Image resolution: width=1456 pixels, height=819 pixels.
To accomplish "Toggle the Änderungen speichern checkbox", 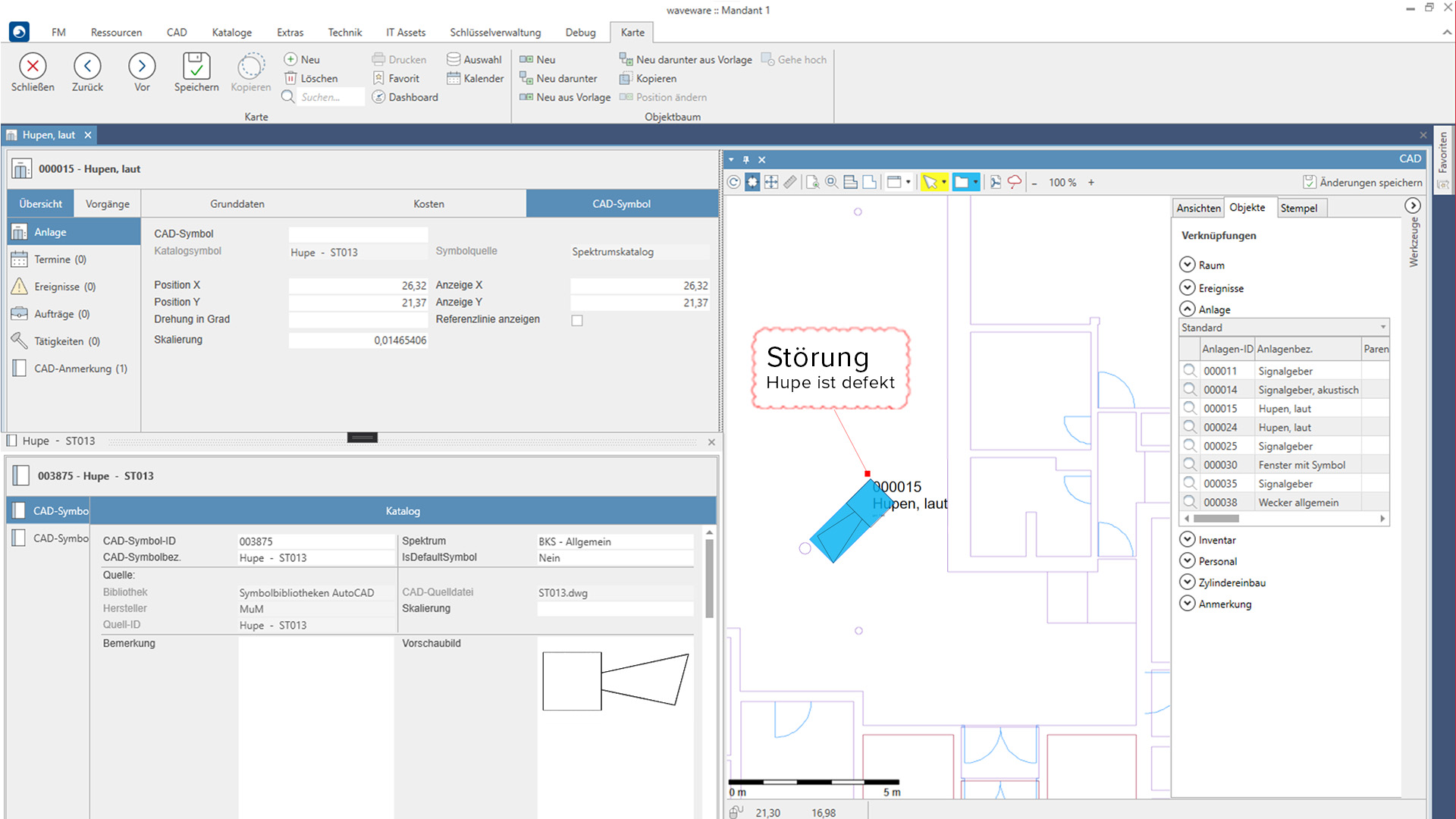I will tap(1309, 182).
